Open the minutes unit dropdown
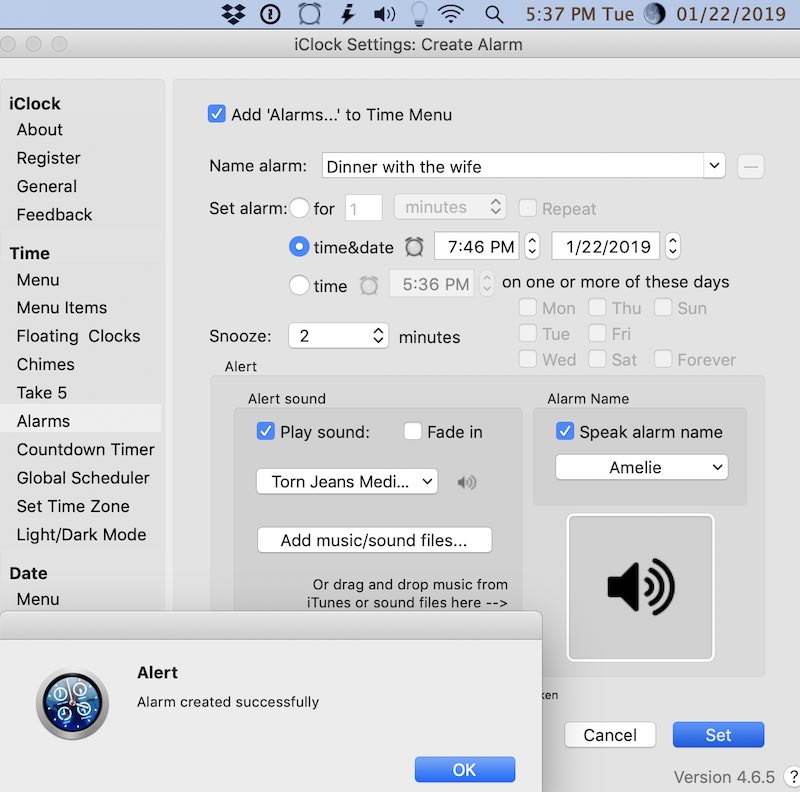This screenshot has height=792, width=800. pyautogui.click(x=450, y=207)
